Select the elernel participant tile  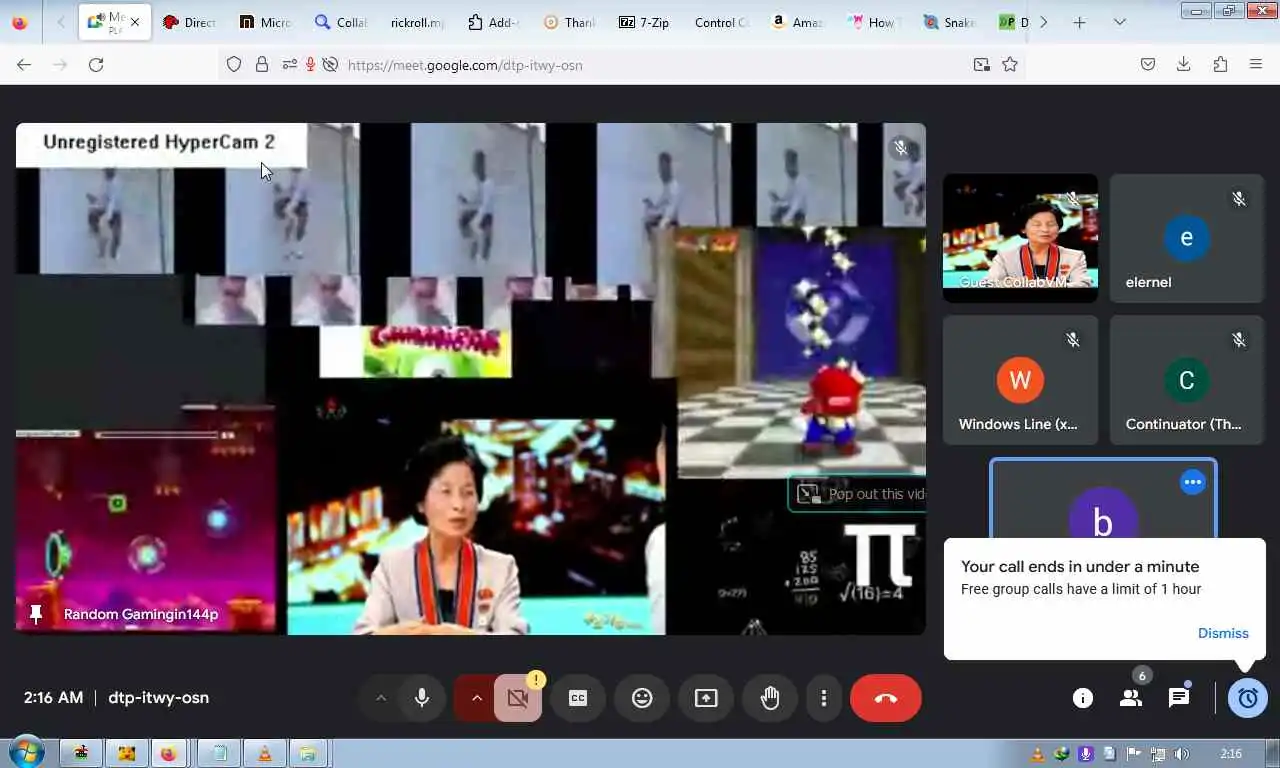tap(1187, 238)
